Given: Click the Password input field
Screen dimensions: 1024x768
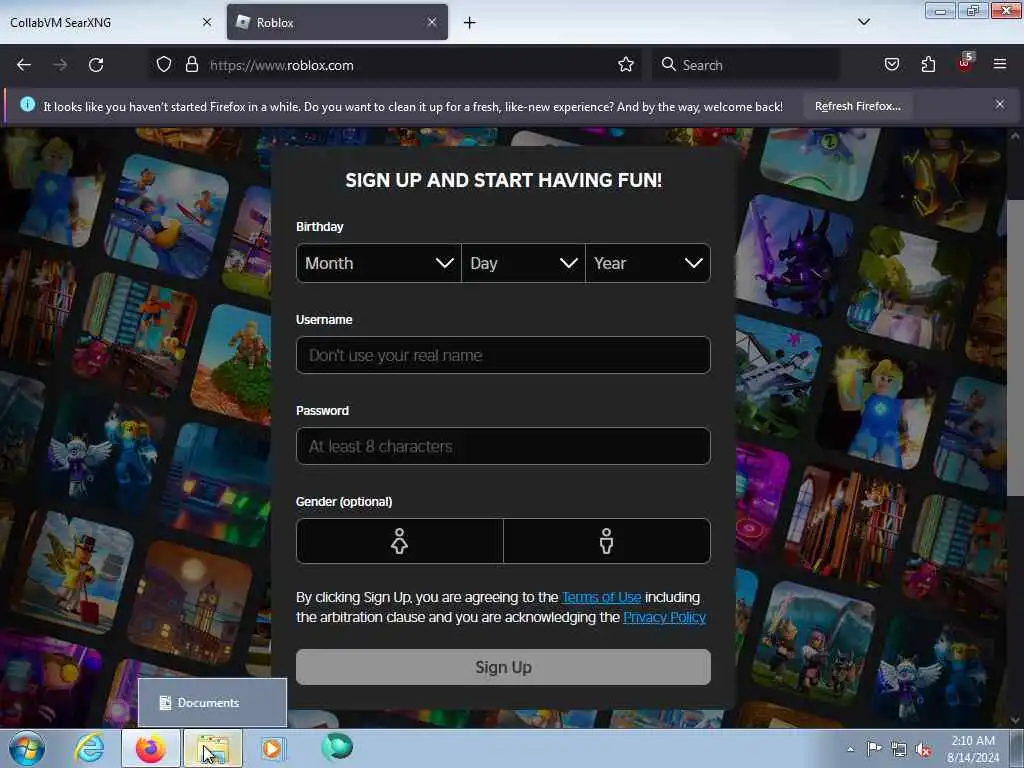Looking at the screenshot, I should point(503,446).
